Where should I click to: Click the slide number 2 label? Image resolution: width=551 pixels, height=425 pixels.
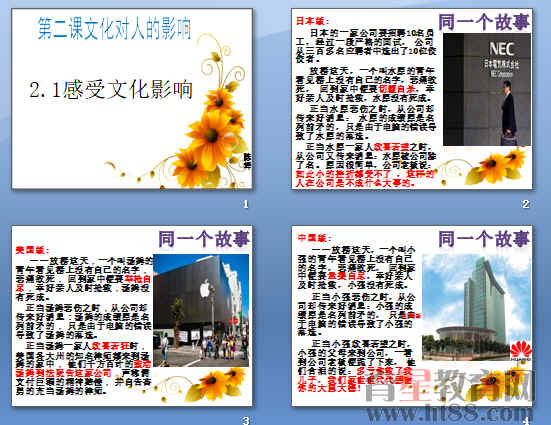[x=525, y=204]
